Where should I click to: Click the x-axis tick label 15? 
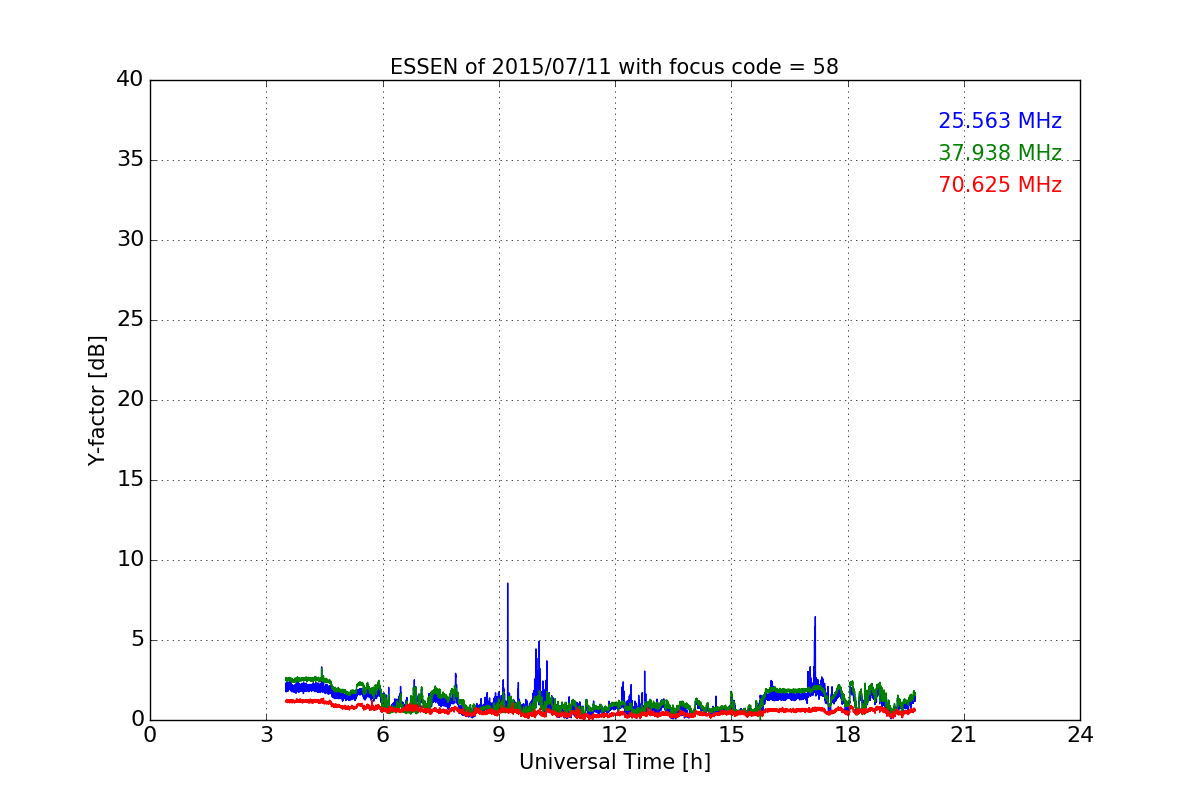point(731,734)
